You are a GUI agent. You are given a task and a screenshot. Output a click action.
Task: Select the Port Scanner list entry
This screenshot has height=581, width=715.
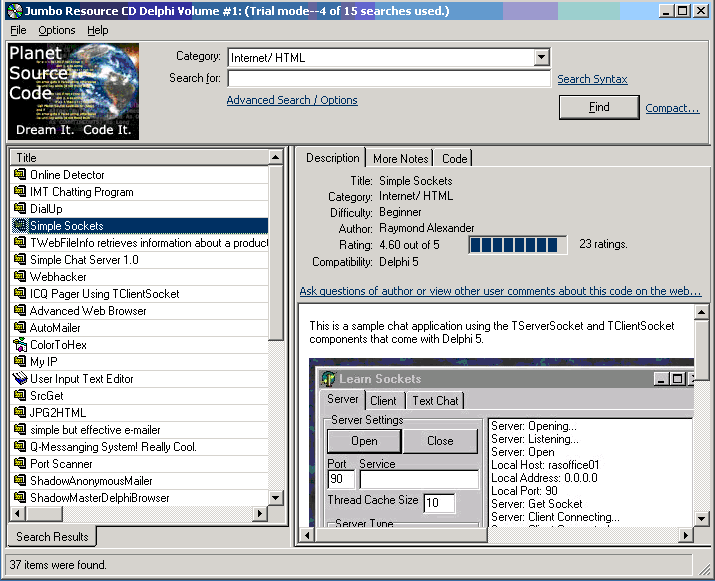point(139,463)
